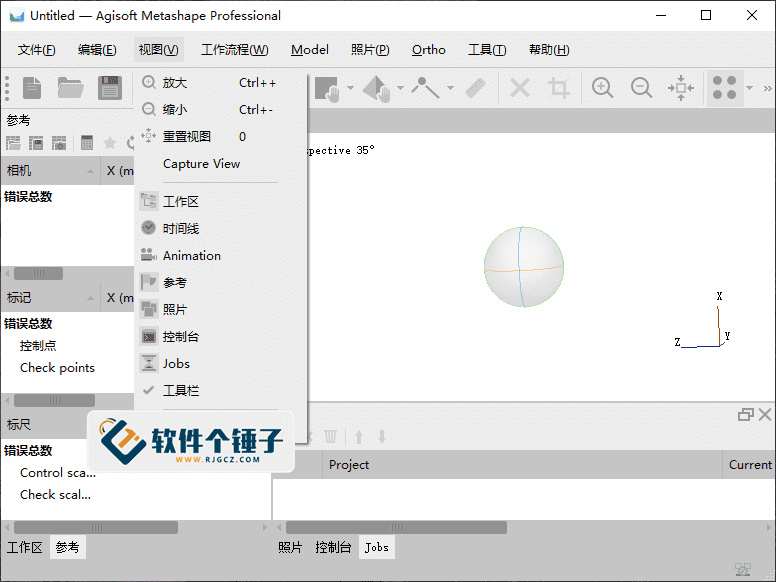The height and width of the screenshot is (582, 776).
Task: Toggle the 工作区 pane from view menu
Action: coord(220,201)
